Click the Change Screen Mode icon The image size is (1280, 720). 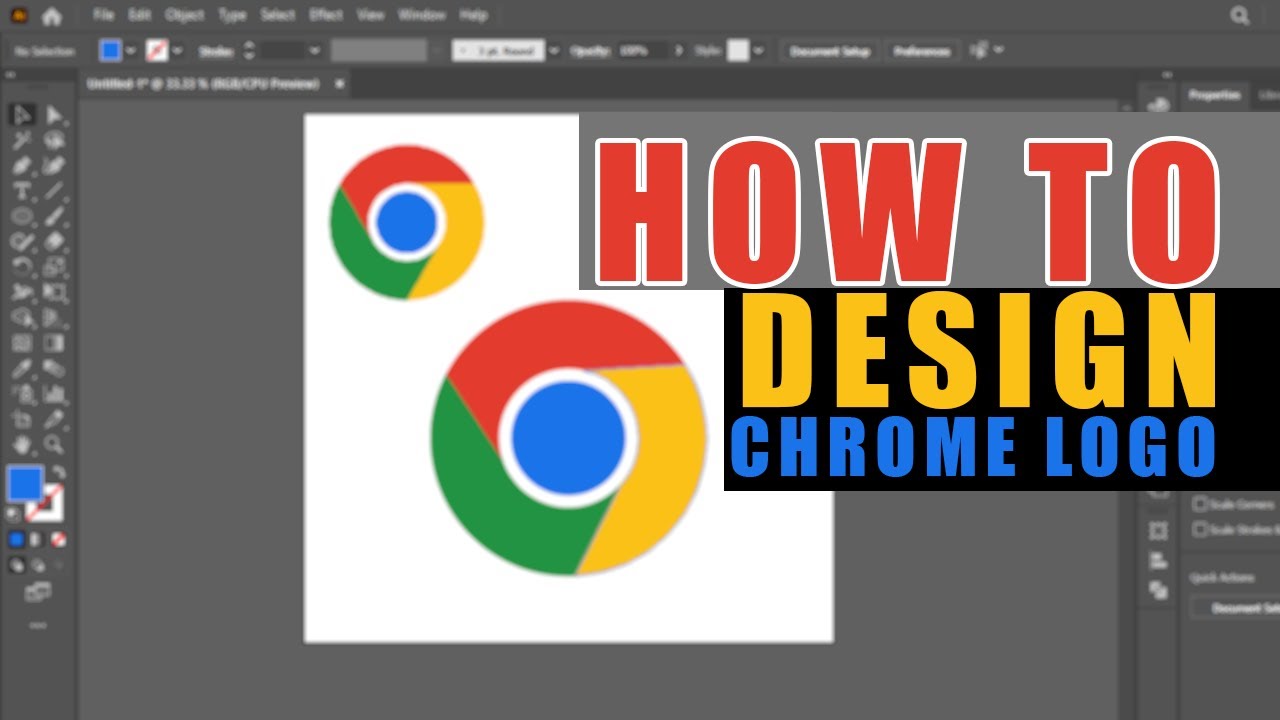(x=38, y=592)
